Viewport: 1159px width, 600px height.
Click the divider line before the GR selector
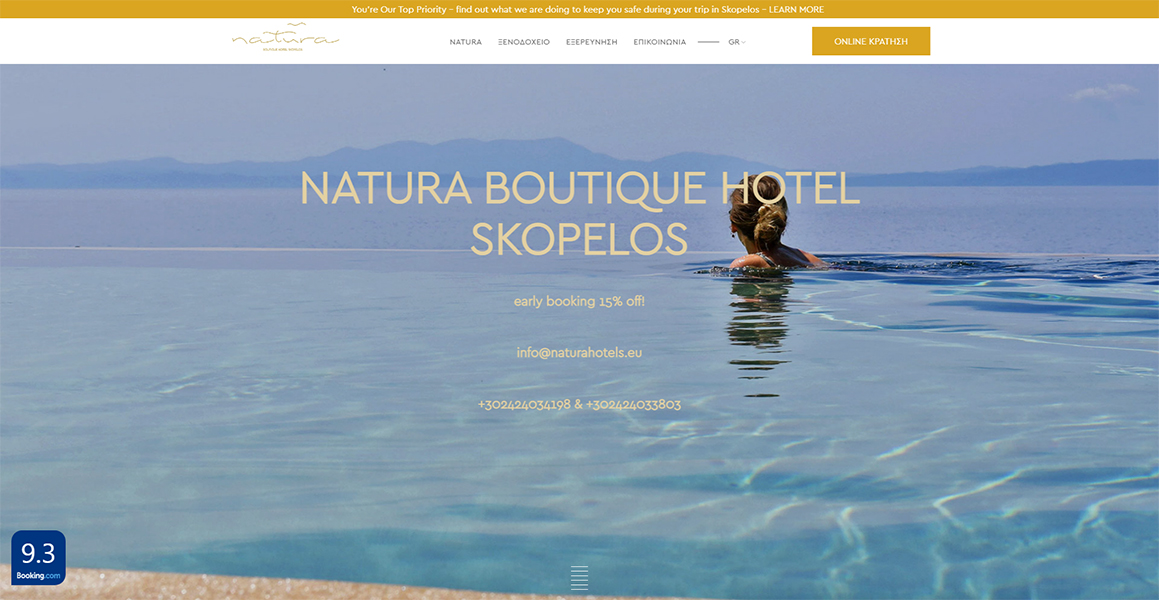click(x=708, y=42)
